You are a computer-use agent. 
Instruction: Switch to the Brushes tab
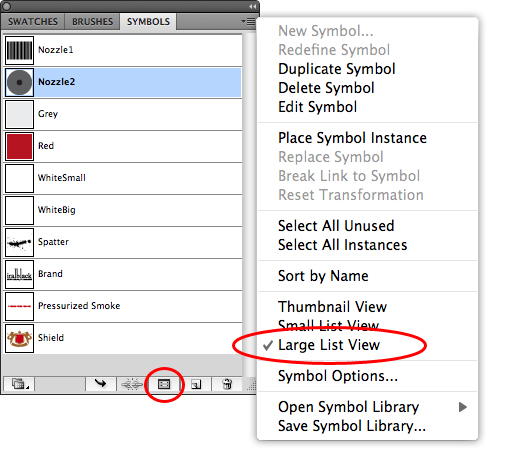[x=92, y=22]
